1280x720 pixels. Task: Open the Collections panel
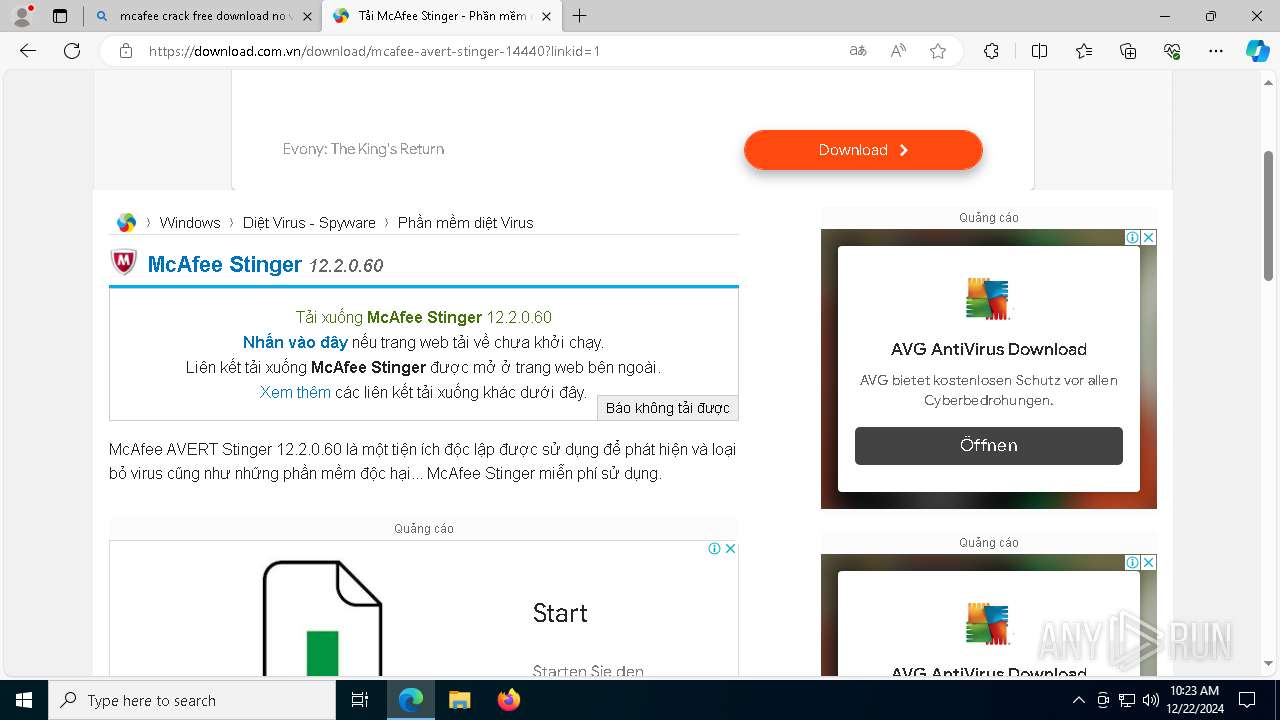coord(1128,51)
